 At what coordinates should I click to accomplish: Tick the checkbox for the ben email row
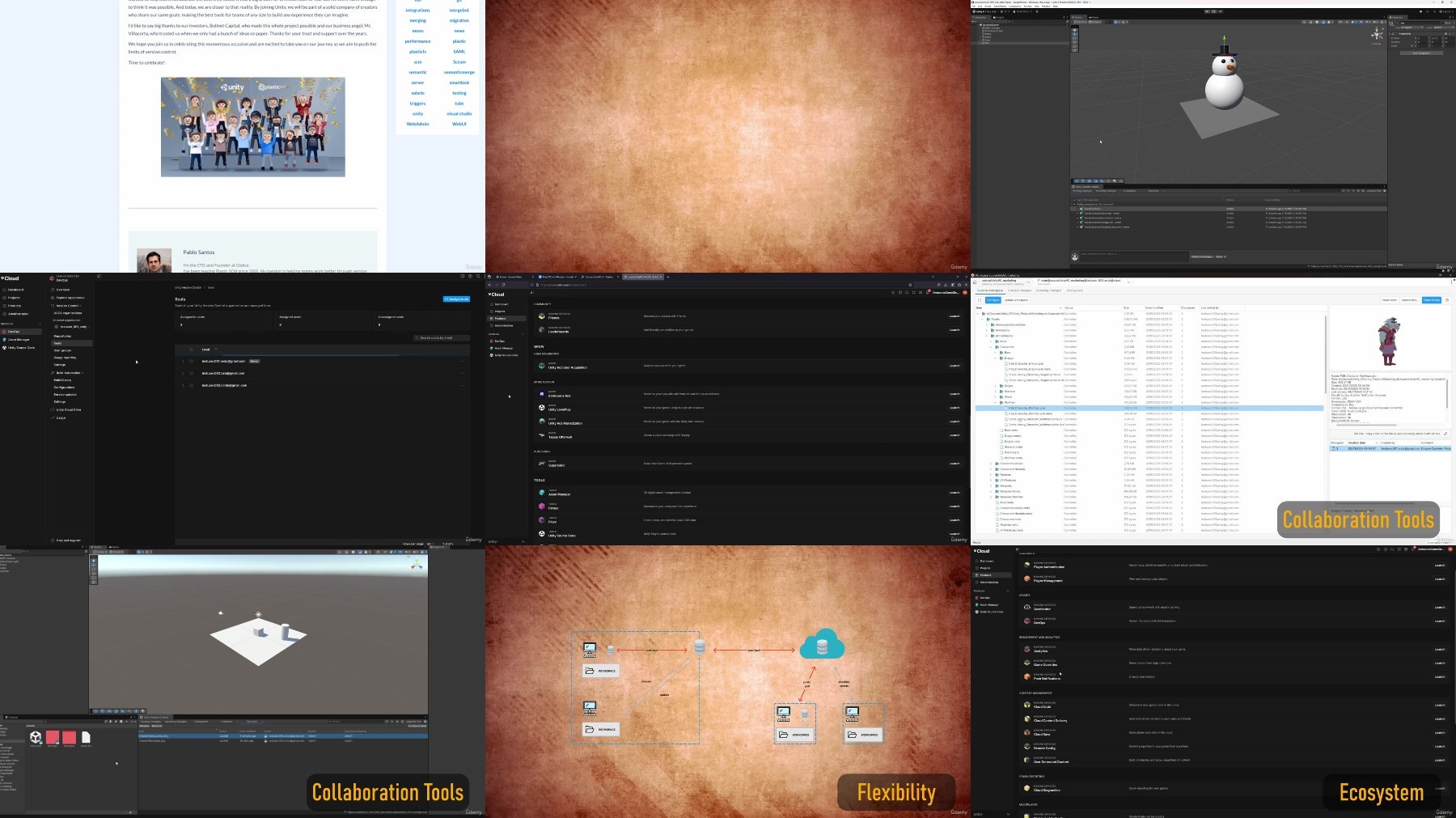(x=192, y=373)
